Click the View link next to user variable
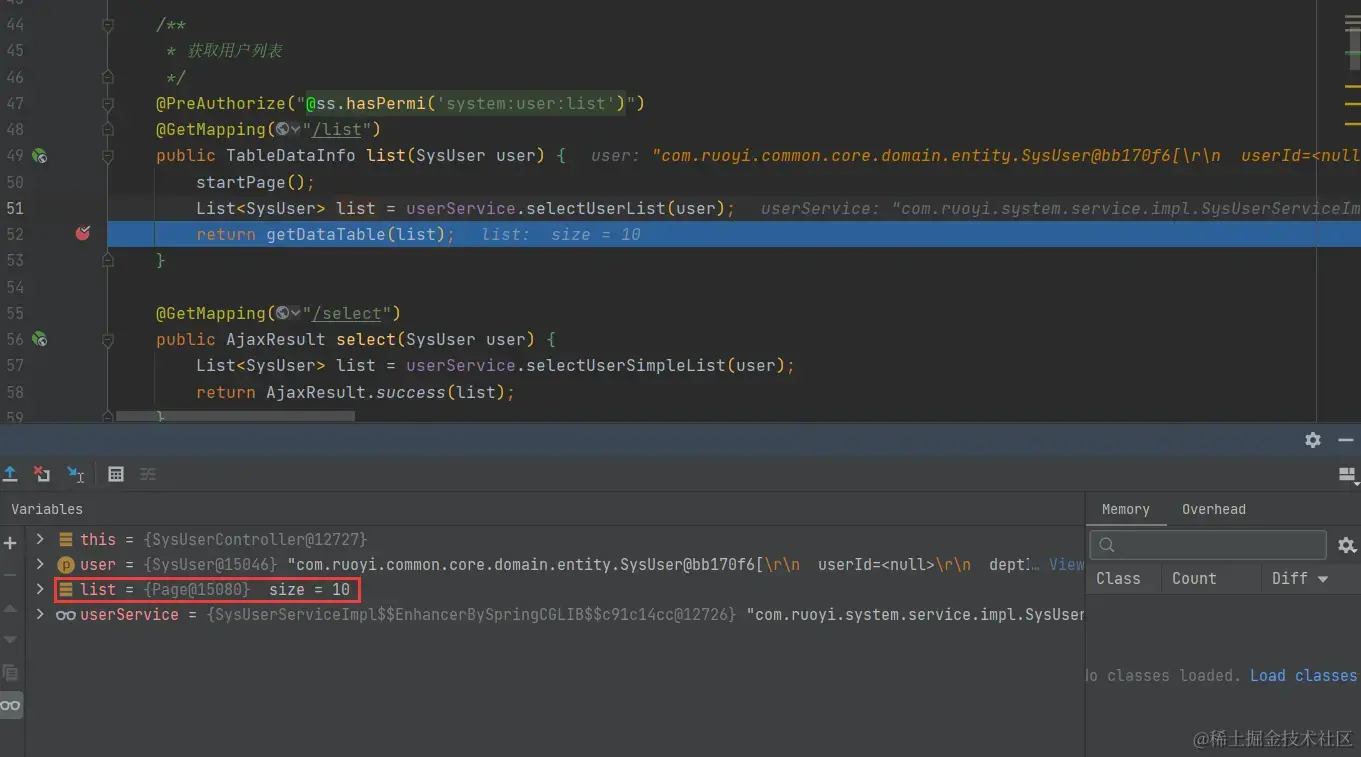The image size is (1361, 757). pyautogui.click(x=1066, y=564)
